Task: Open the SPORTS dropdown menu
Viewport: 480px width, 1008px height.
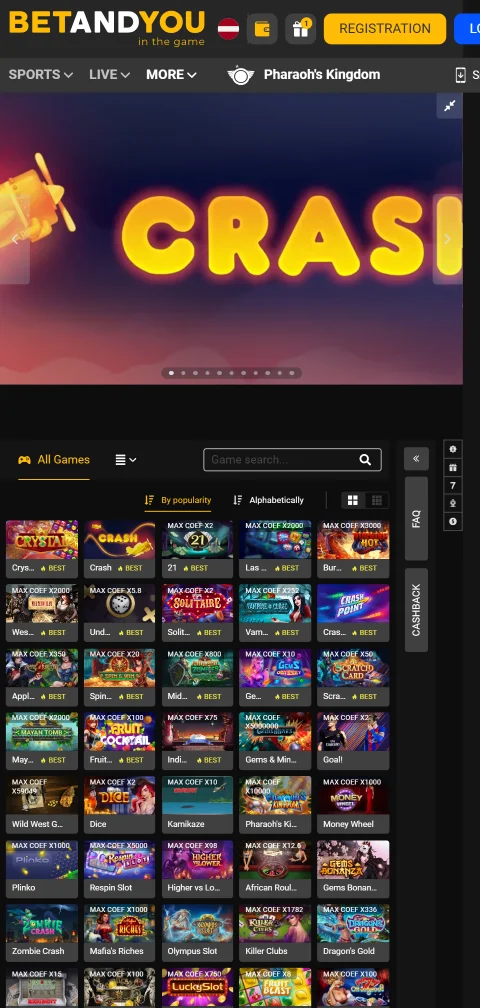Action: coord(40,75)
